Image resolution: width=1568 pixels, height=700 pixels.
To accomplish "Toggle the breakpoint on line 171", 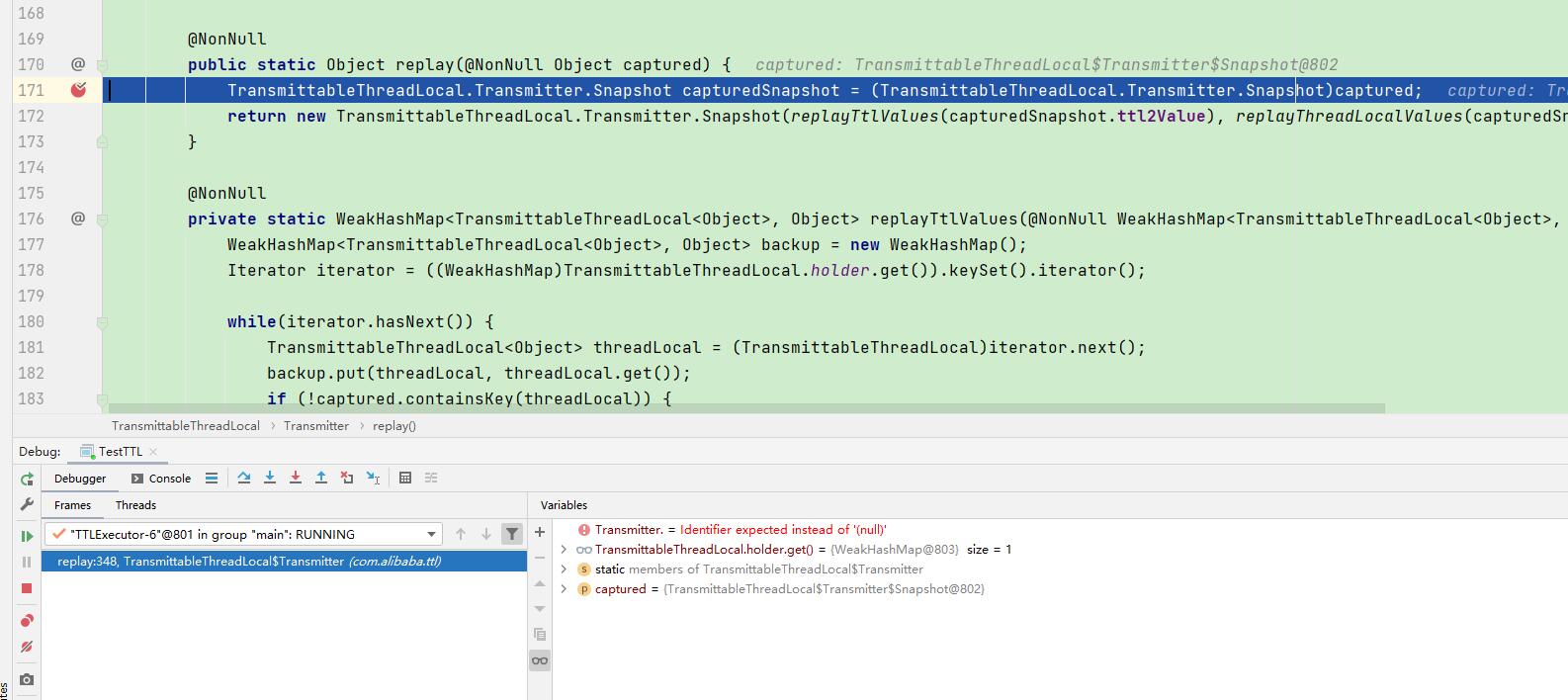I will (78, 90).
